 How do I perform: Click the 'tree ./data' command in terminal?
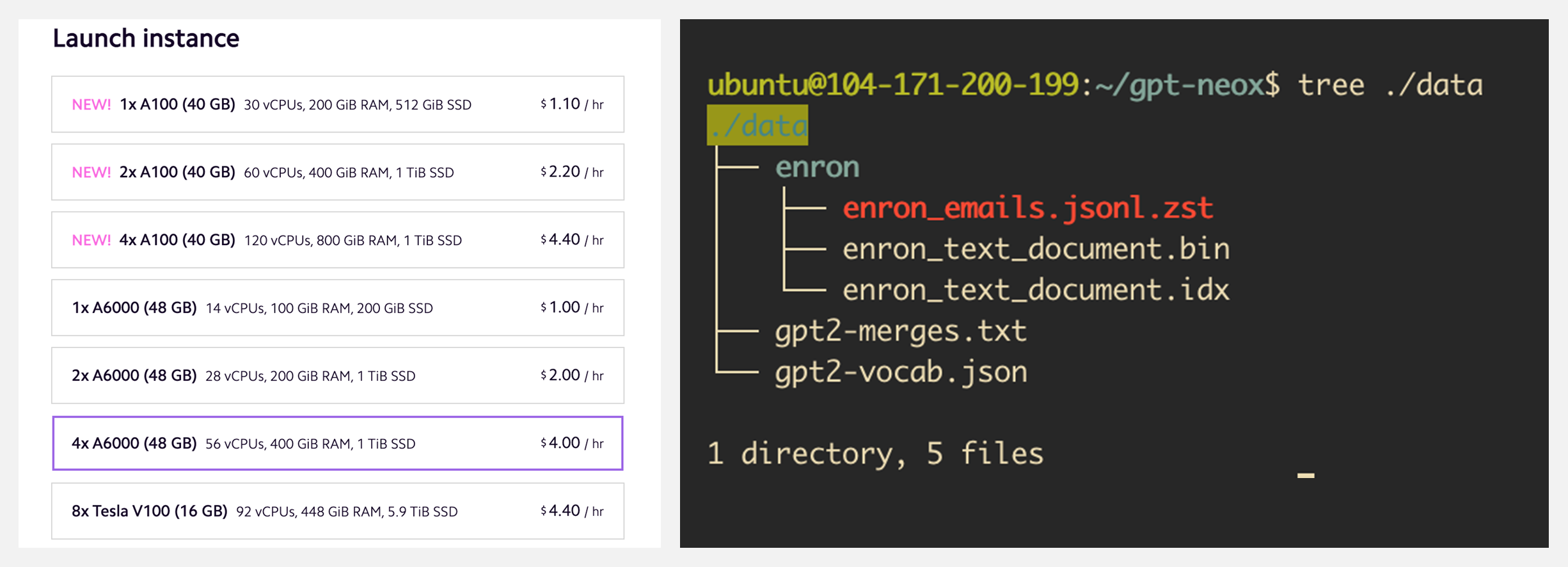pyautogui.click(x=1390, y=85)
